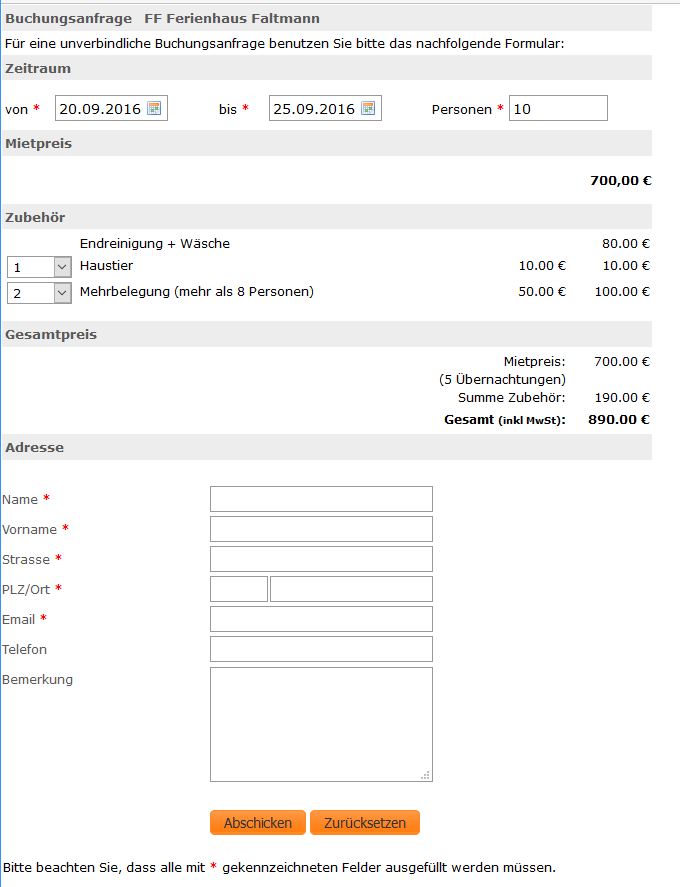The image size is (680, 887).
Task: Click the 50.00 € unit price
Action: click(x=542, y=292)
